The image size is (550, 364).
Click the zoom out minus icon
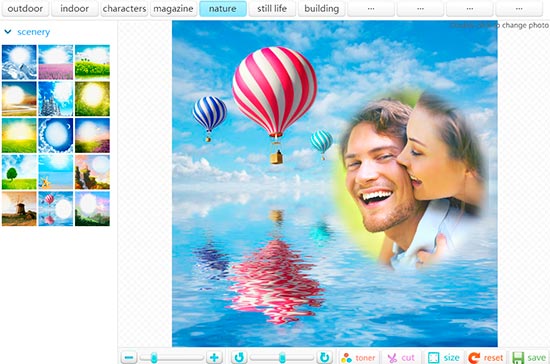click(129, 357)
